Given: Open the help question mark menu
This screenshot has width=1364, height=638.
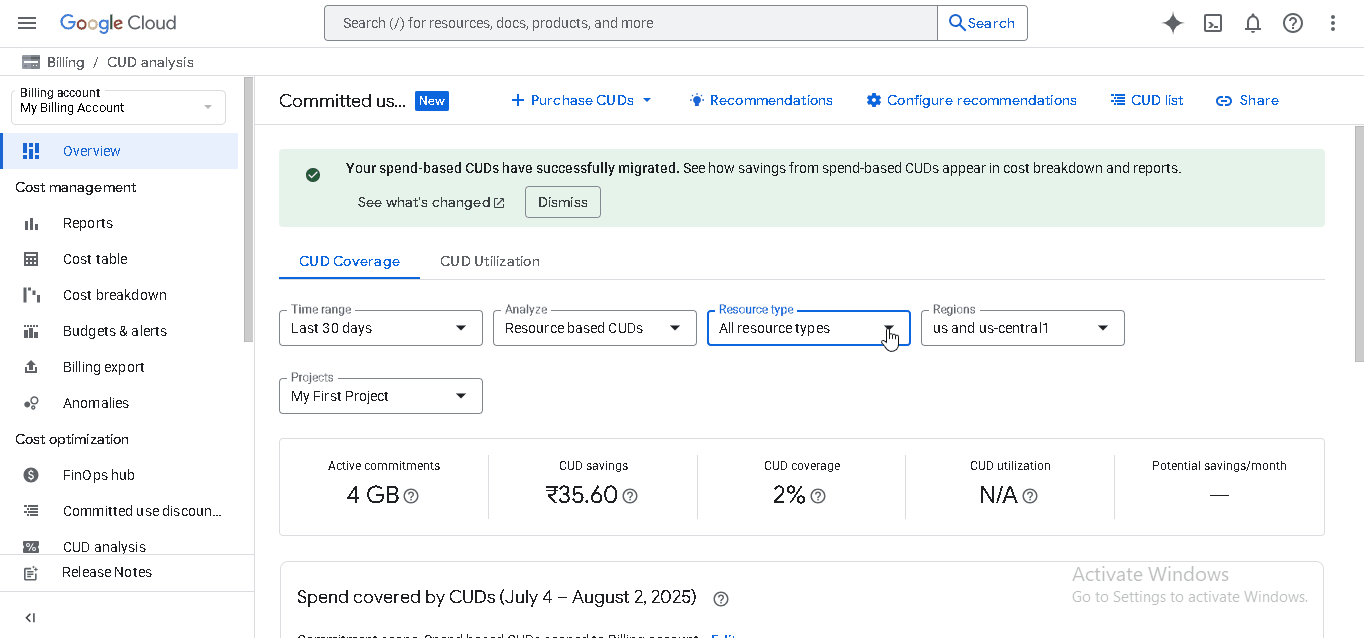Looking at the screenshot, I should (1293, 23).
